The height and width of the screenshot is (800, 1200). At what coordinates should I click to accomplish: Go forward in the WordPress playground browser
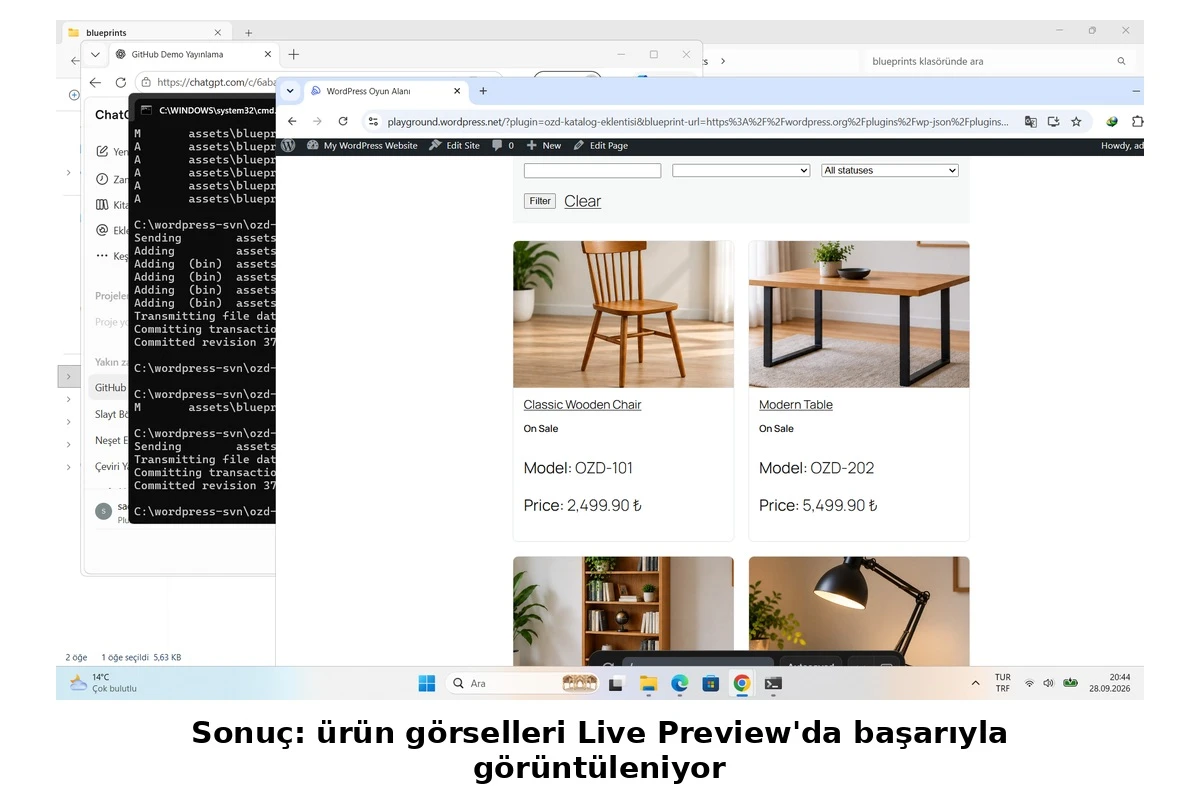coord(317,121)
